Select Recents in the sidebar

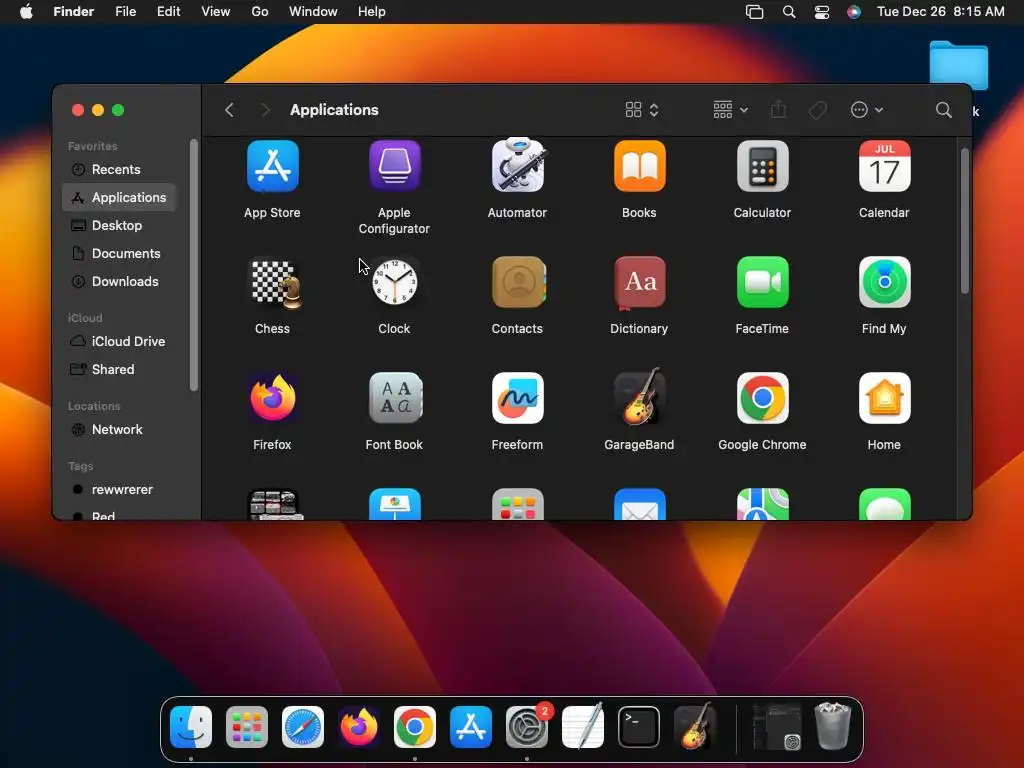click(119, 169)
